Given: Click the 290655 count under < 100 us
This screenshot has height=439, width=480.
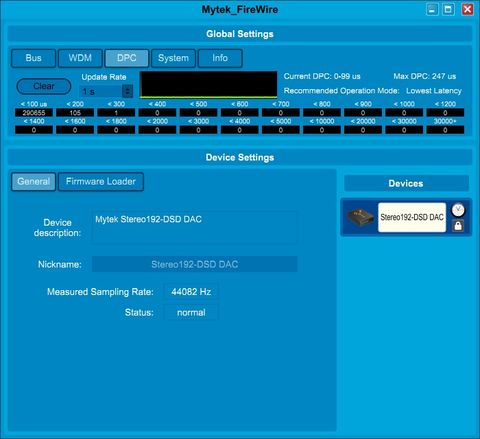Looking at the screenshot, I should (34, 113).
